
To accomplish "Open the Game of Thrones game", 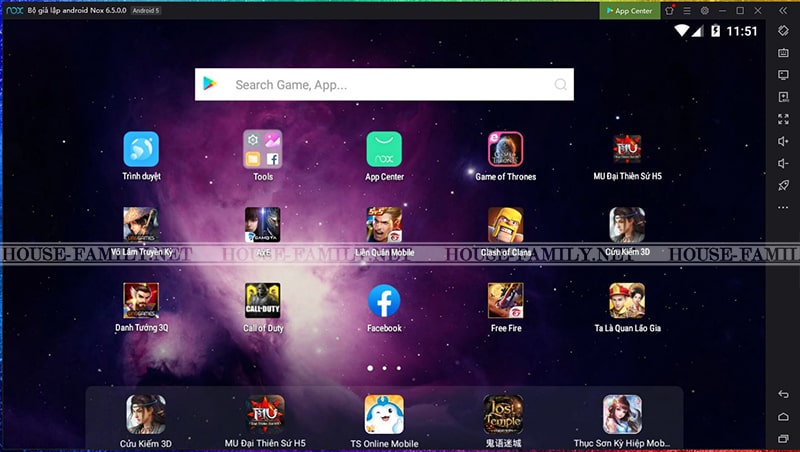I will [506, 149].
